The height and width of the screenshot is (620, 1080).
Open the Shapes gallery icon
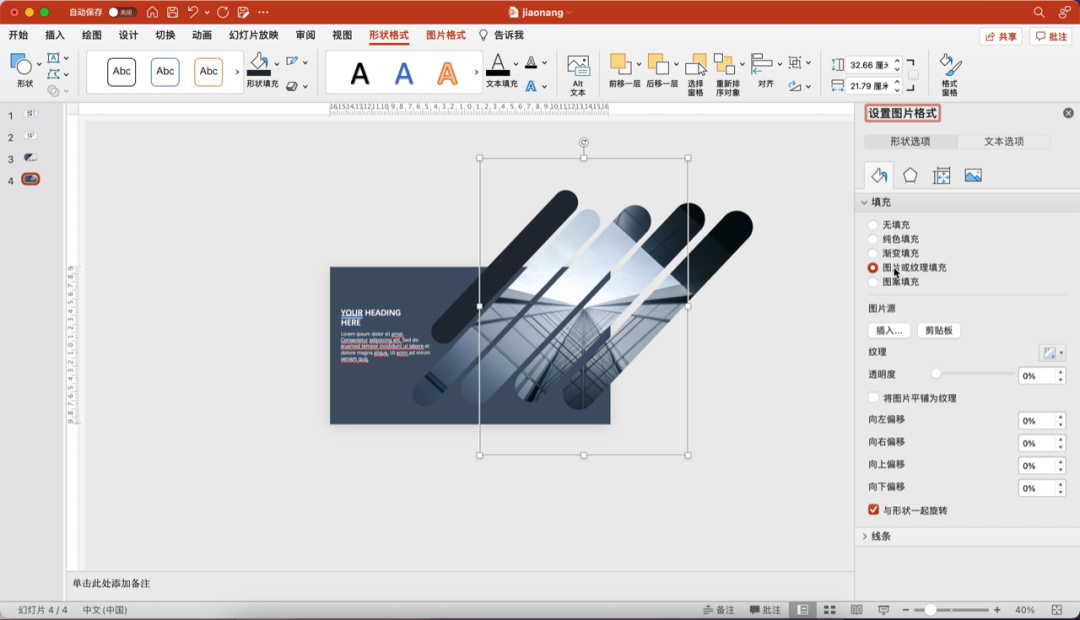click(21, 65)
